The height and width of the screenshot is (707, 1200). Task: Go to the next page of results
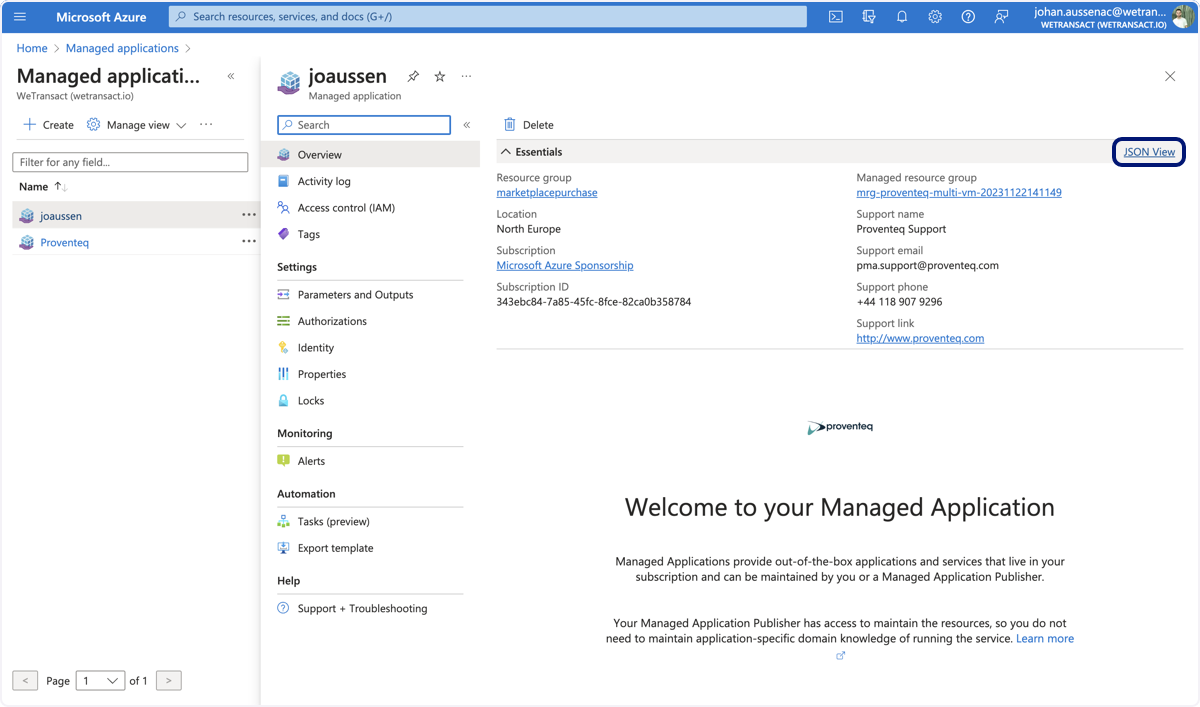pos(169,681)
